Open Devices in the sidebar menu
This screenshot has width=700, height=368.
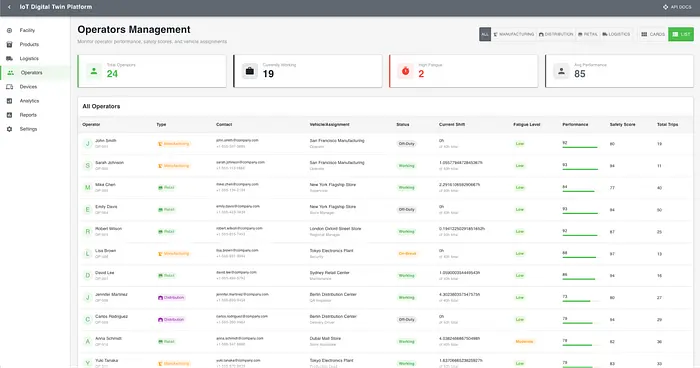pos(28,87)
